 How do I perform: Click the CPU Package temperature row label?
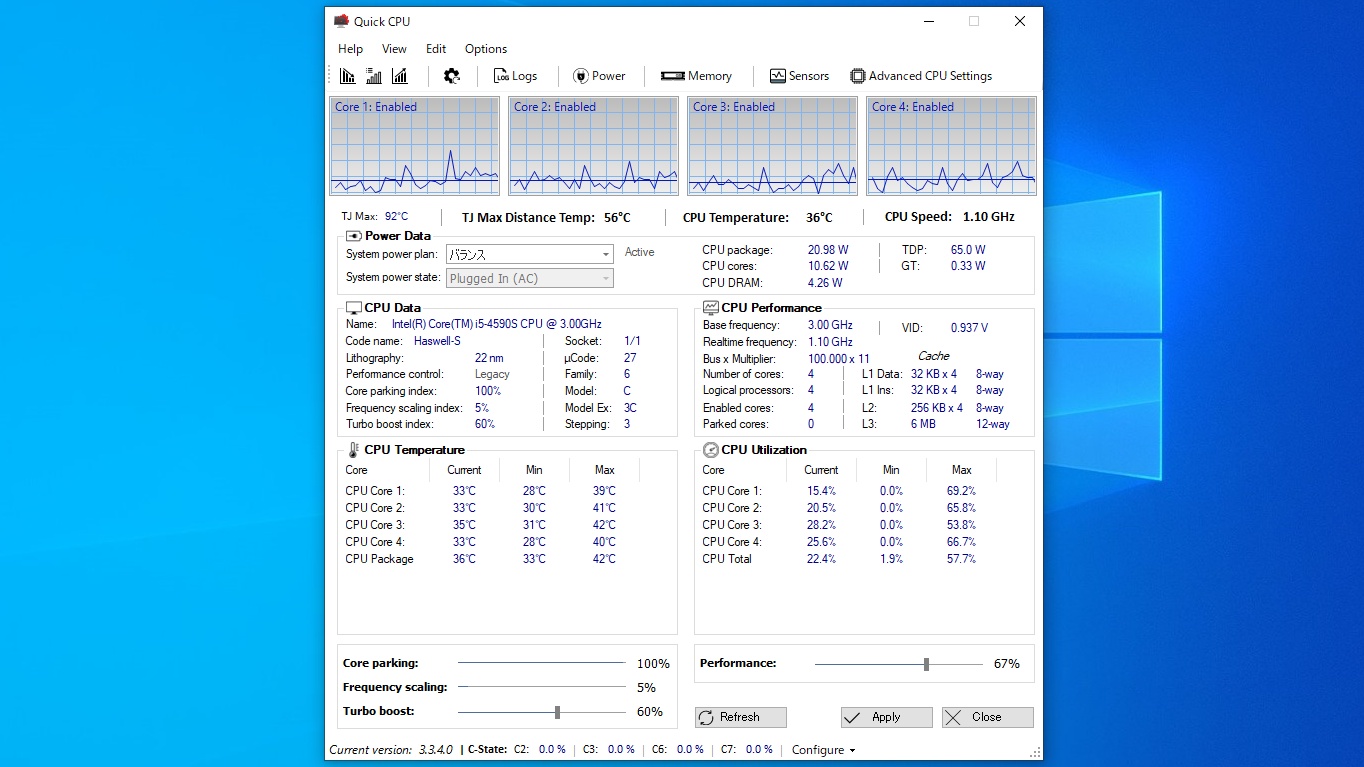379,559
